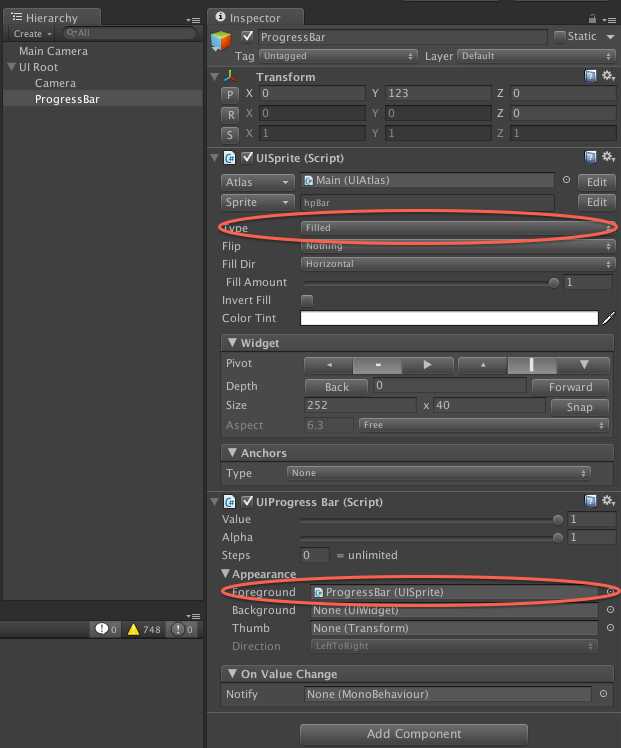
Task: Click the UIProgress Bar script icon
Action: click(x=229, y=502)
